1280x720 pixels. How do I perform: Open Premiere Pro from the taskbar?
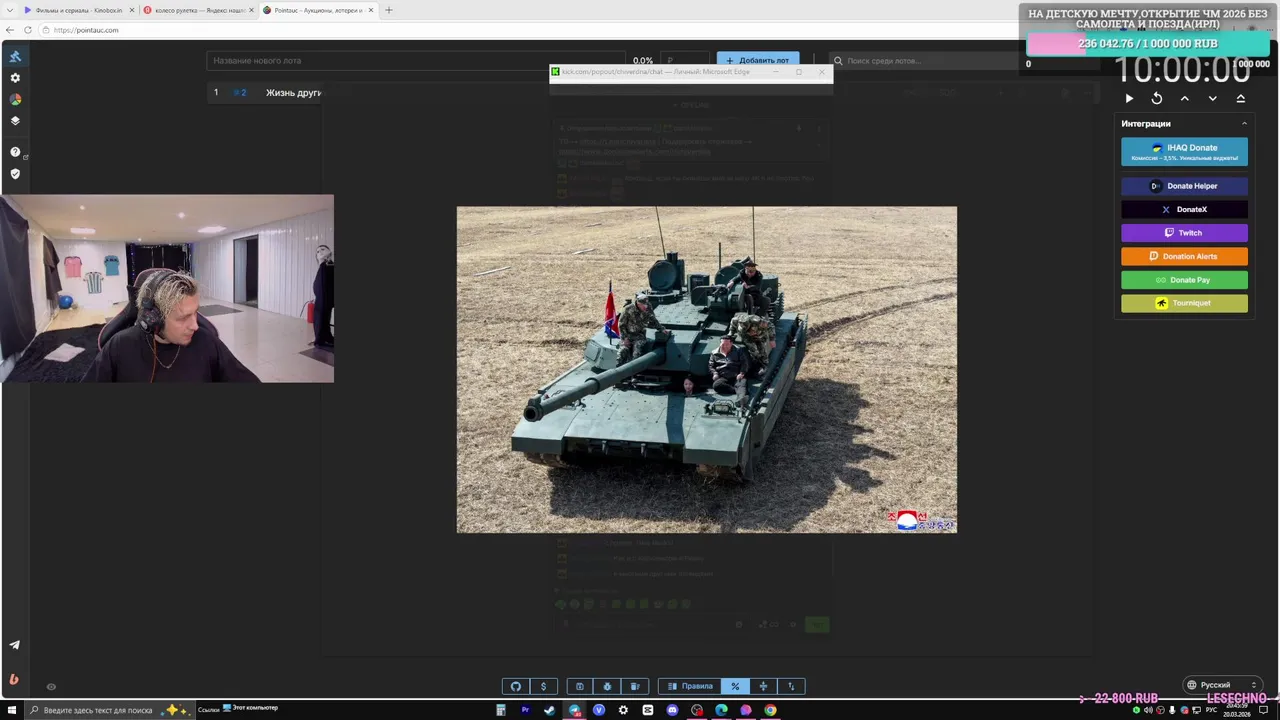point(525,710)
